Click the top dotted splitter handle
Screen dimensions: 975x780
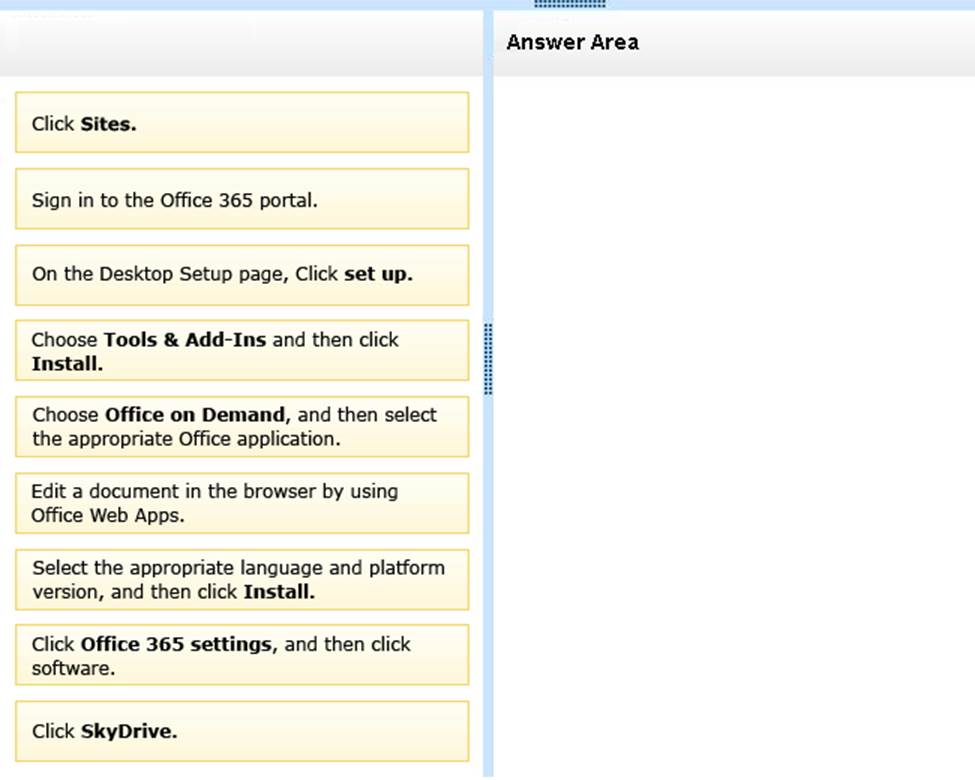coord(570,4)
